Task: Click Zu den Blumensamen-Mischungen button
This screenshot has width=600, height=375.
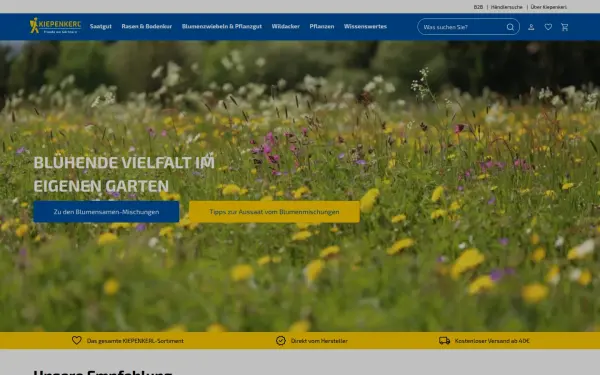Action: pos(106,212)
